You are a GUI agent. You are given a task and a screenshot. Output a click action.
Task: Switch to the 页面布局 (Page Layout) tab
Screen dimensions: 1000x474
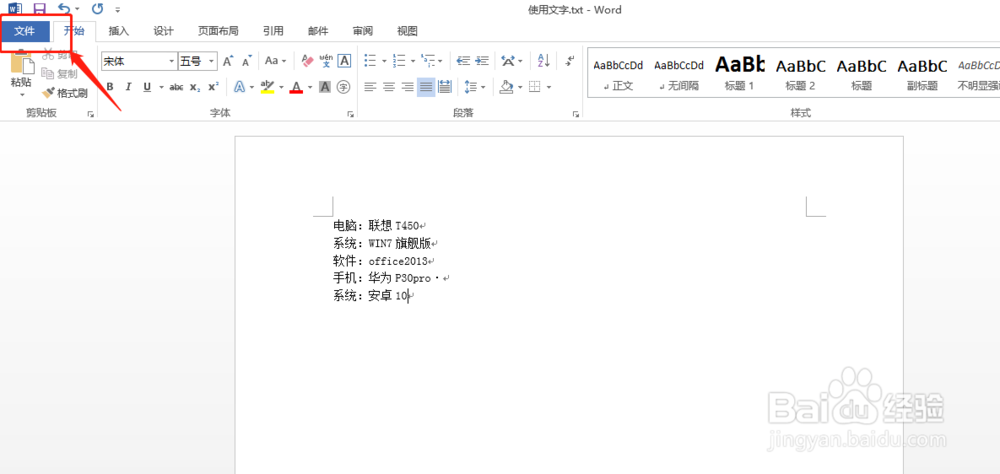click(218, 31)
